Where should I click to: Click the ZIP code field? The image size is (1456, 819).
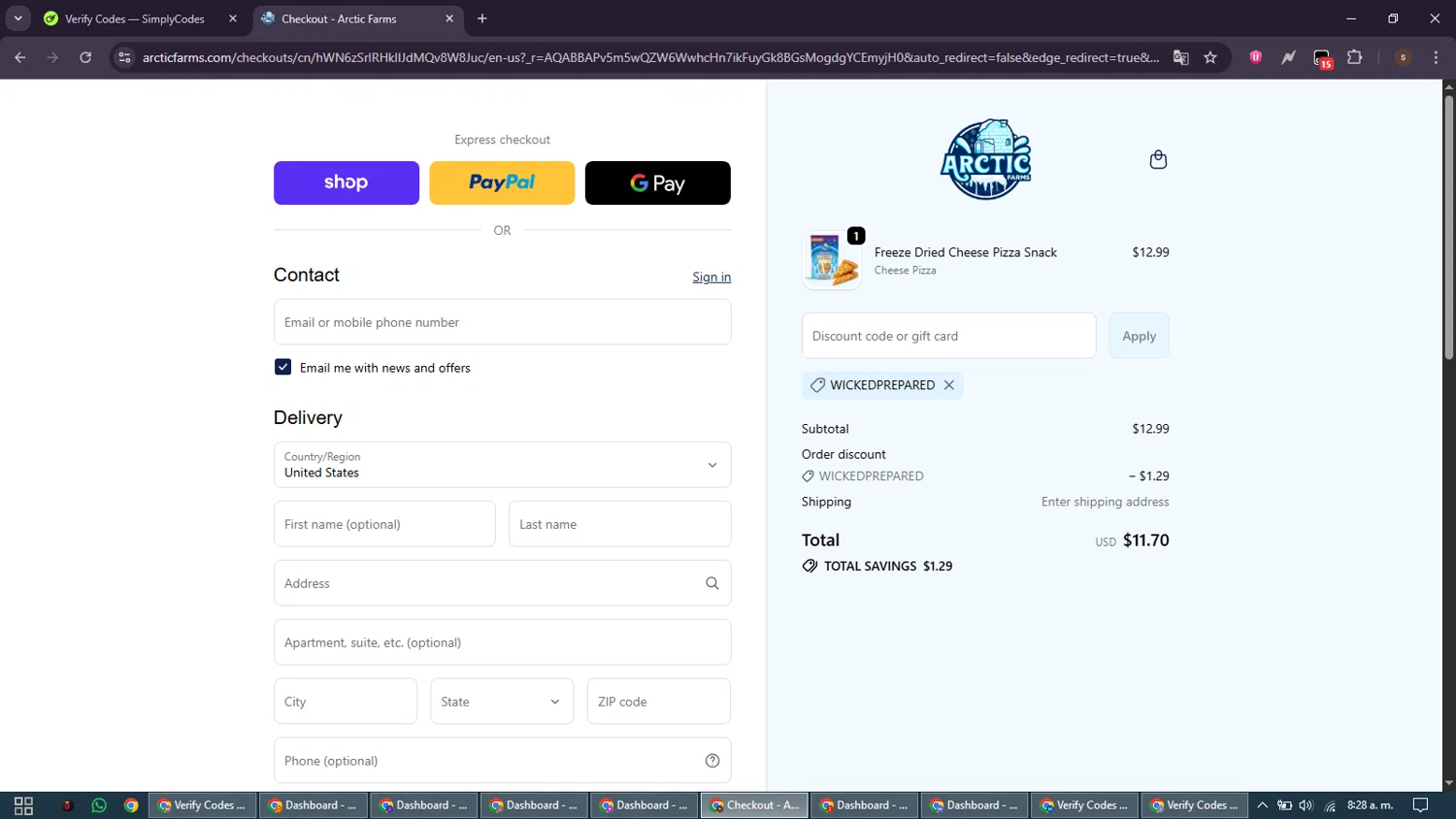pos(658,702)
